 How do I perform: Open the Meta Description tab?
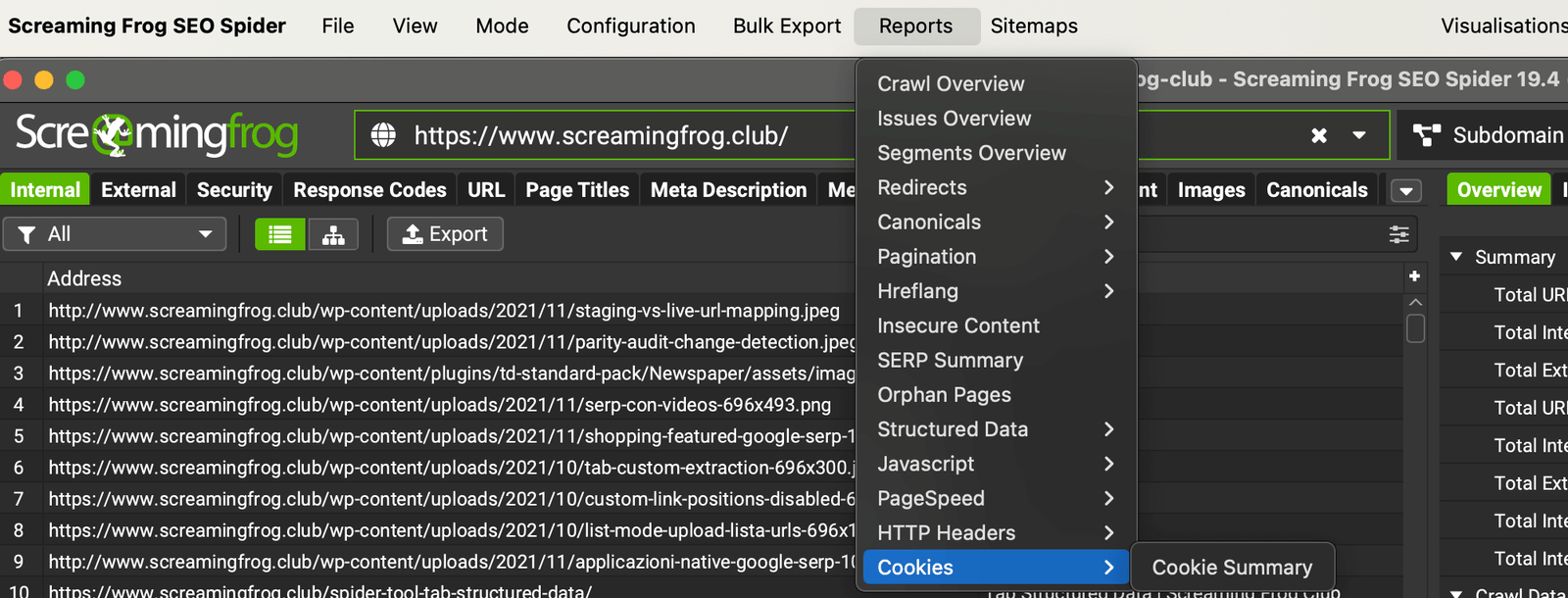(728, 190)
